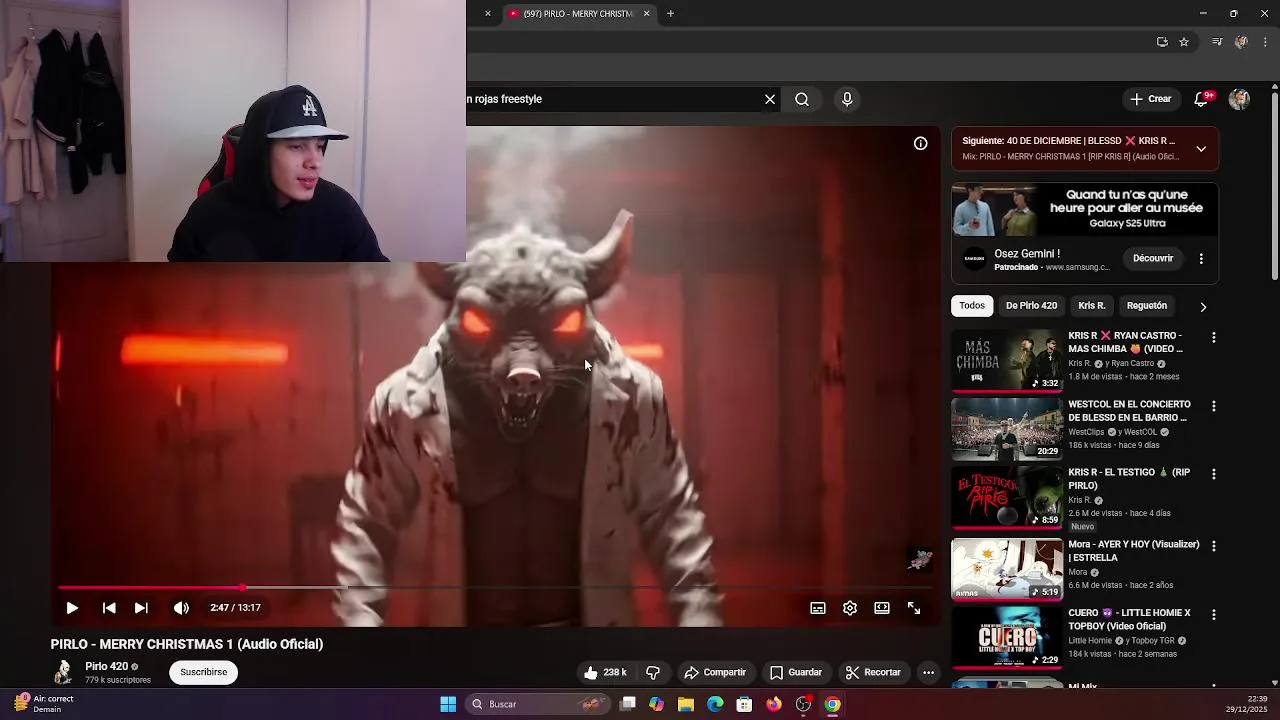The height and width of the screenshot is (720, 1280).
Task: Click the YouTube search magnifier button
Action: pyautogui.click(x=802, y=99)
